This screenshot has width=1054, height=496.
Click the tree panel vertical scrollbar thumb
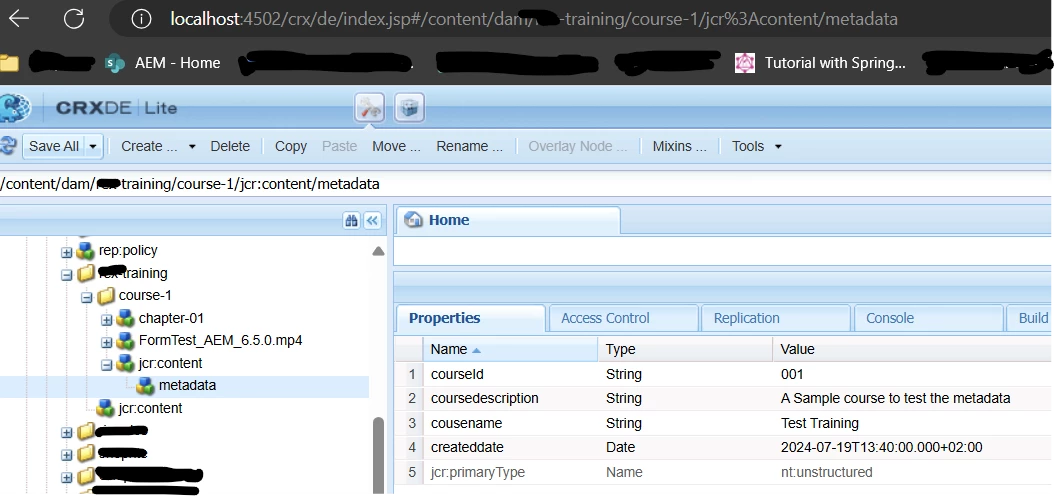378,456
